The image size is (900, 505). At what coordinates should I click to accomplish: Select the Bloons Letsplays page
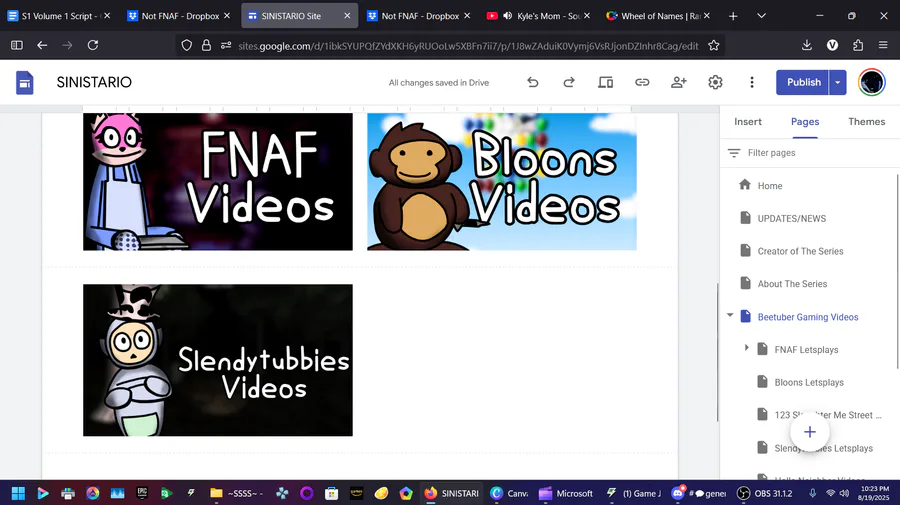click(809, 383)
